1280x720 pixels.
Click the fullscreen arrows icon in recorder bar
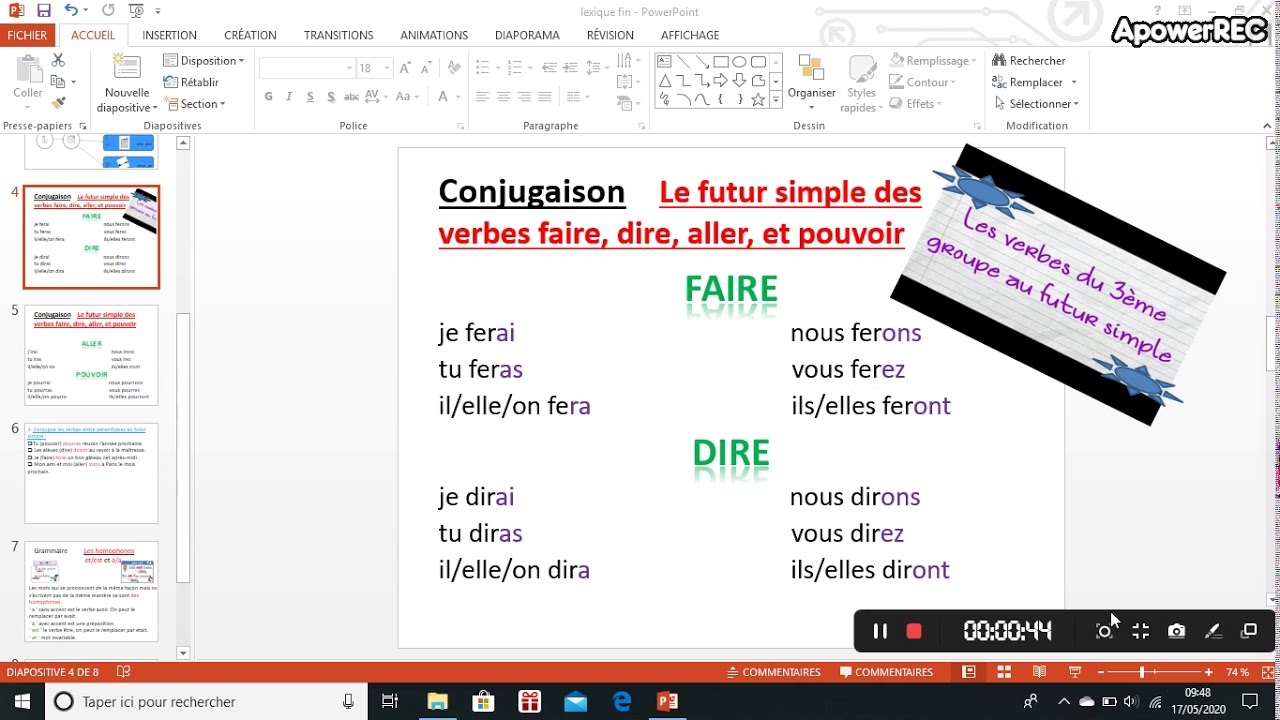tap(1140, 631)
